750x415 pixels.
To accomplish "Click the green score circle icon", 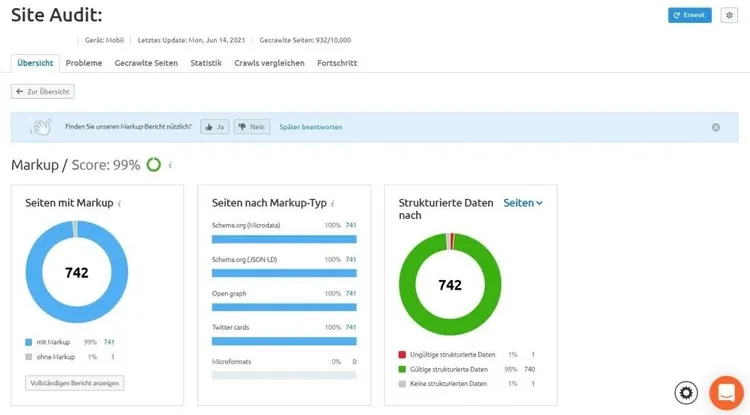I will (154, 164).
